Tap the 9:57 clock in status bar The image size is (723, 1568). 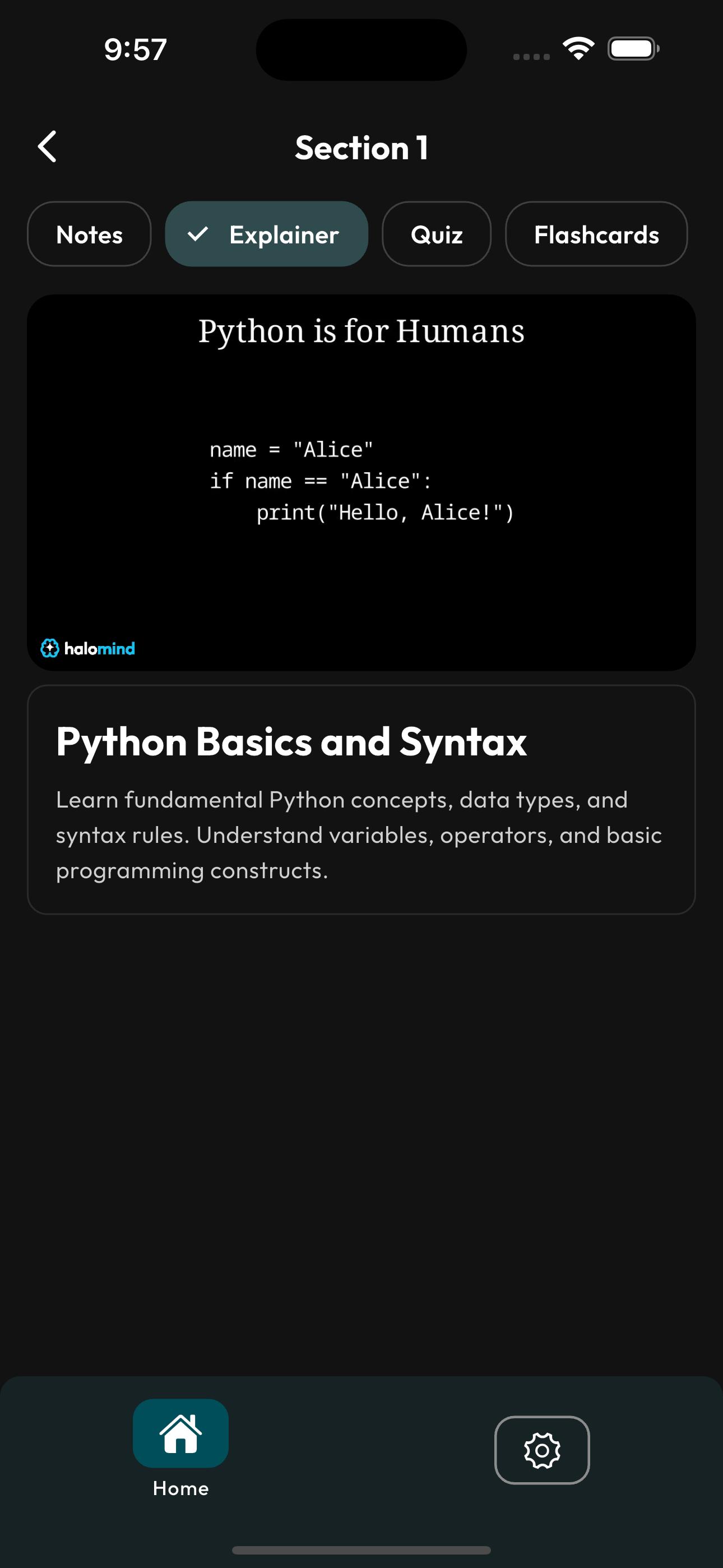pos(135,49)
